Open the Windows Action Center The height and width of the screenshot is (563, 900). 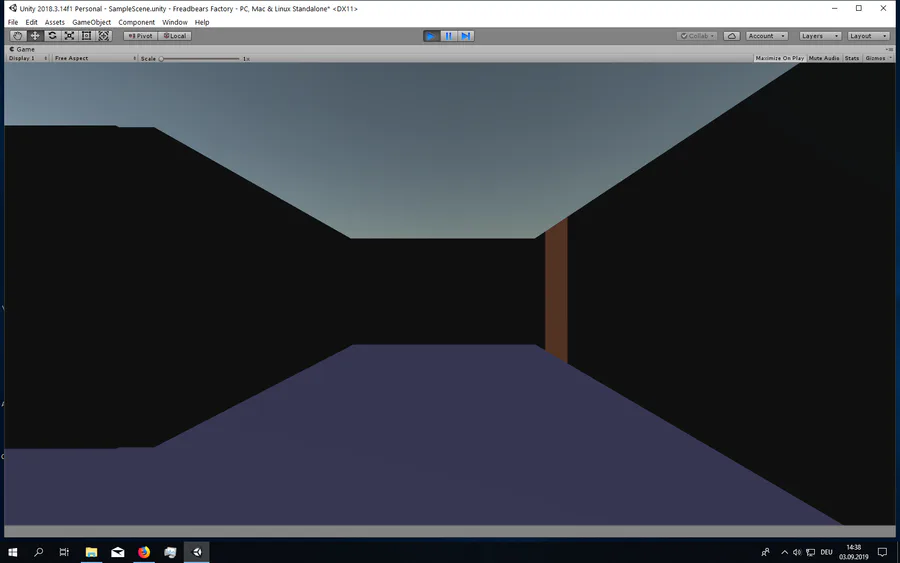pos(883,552)
